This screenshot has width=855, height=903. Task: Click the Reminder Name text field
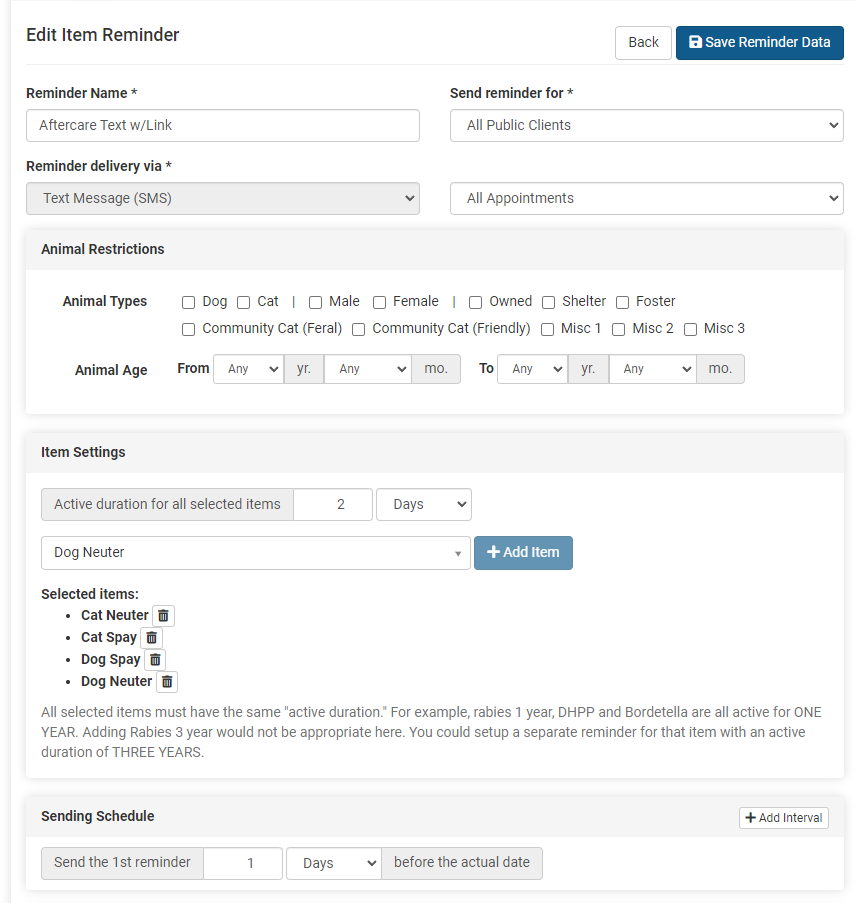tap(222, 126)
